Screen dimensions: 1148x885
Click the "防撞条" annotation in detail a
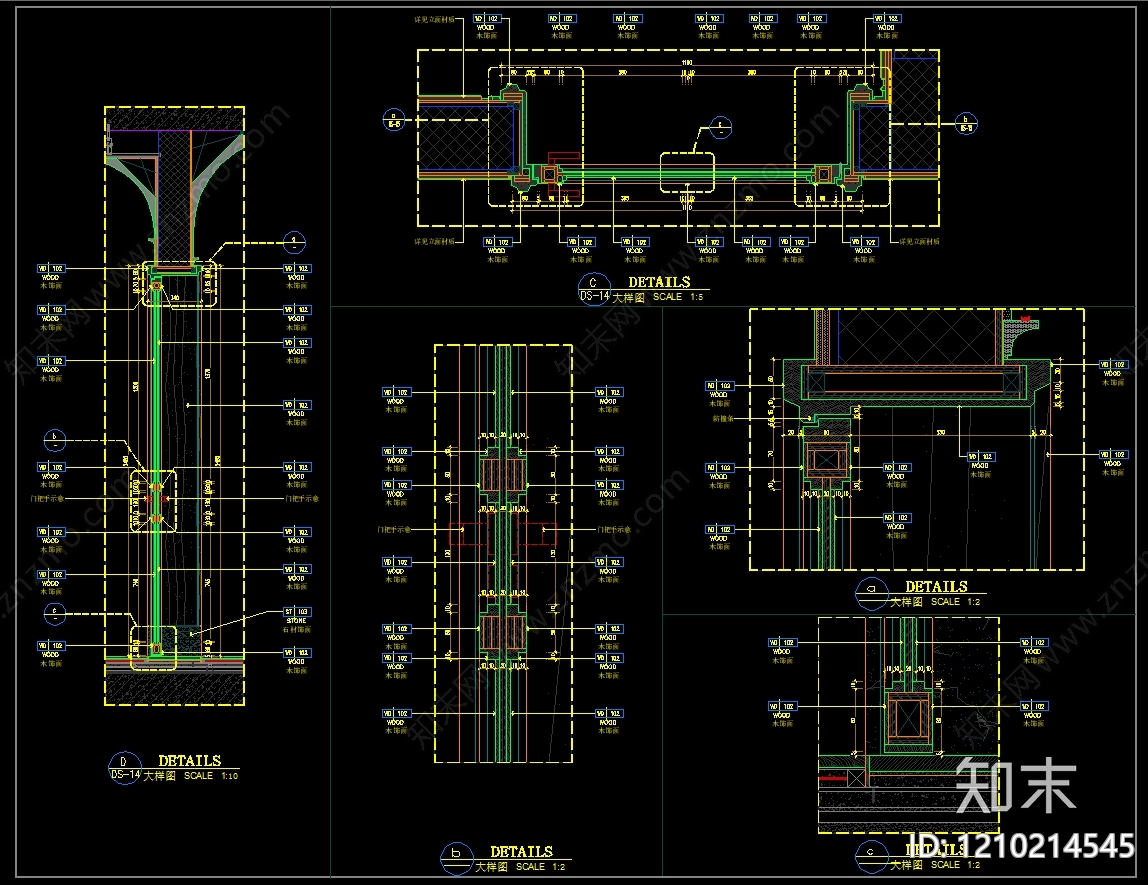pos(723,419)
